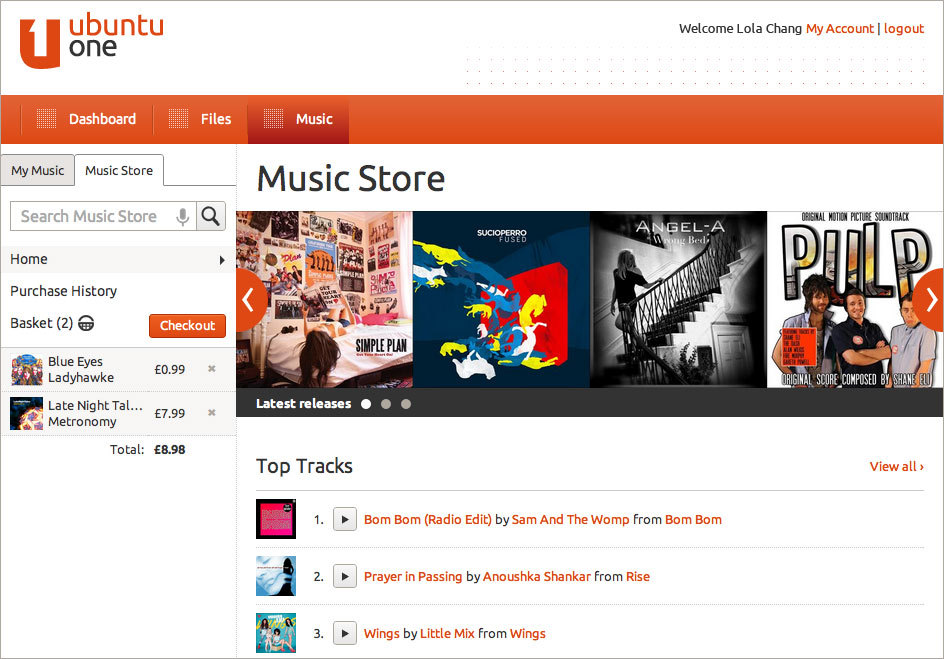Remove Late Night Tales from the basket

[x=212, y=412]
